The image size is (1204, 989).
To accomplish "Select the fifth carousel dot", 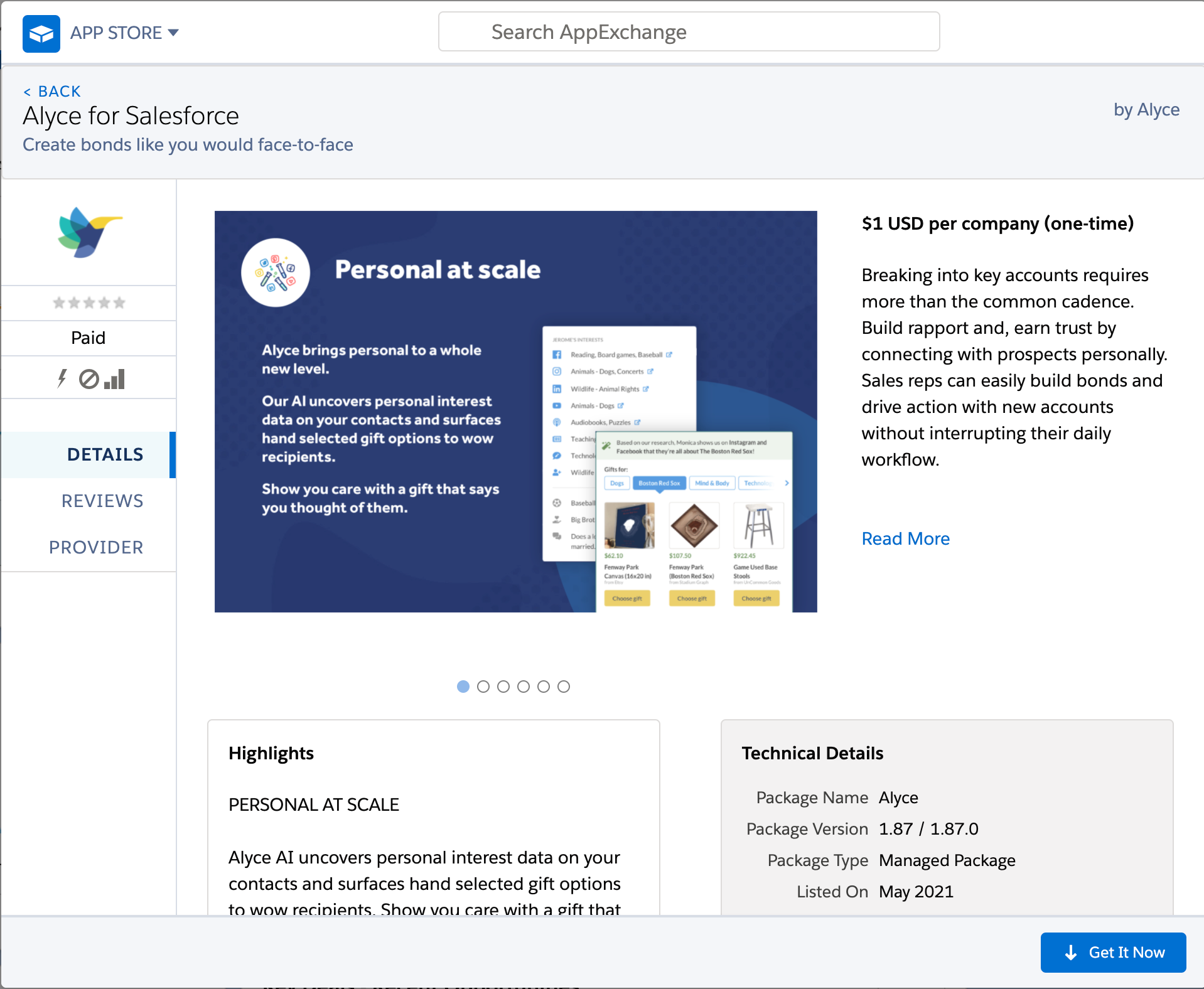I will pyautogui.click(x=544, y=687).
